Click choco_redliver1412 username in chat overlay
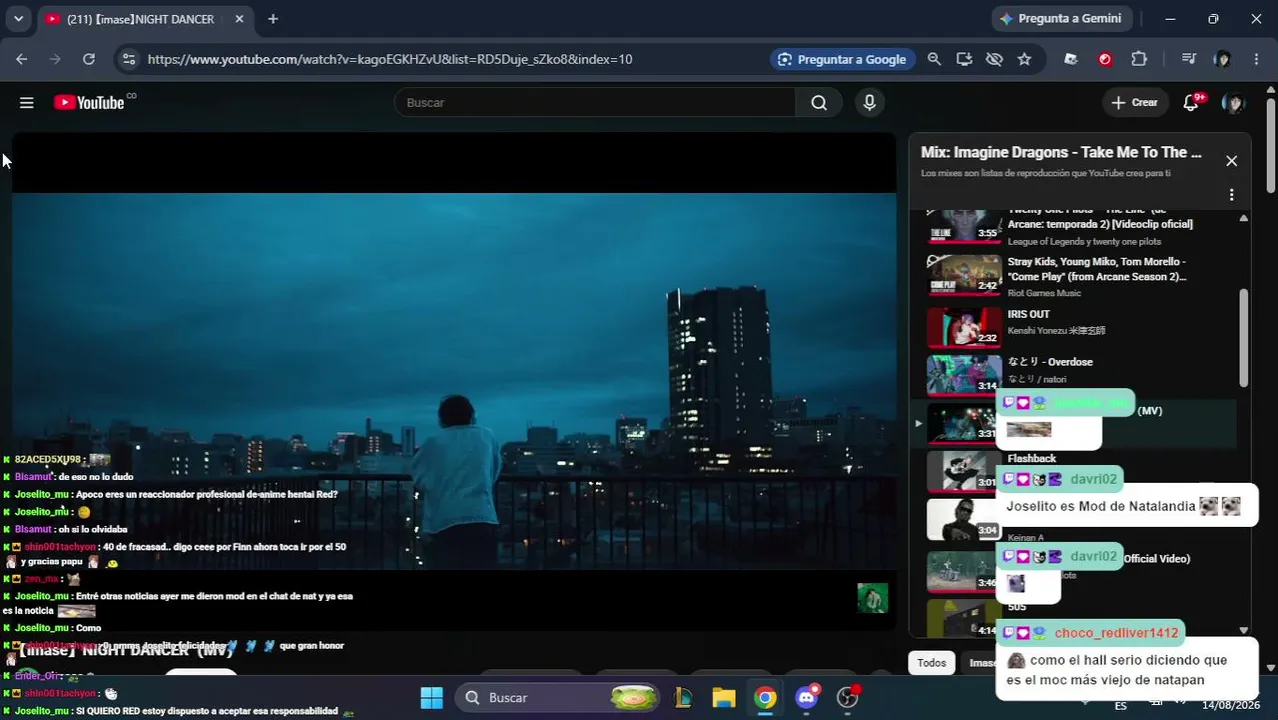The image size is (1278, 720). tap(1116, 633)
